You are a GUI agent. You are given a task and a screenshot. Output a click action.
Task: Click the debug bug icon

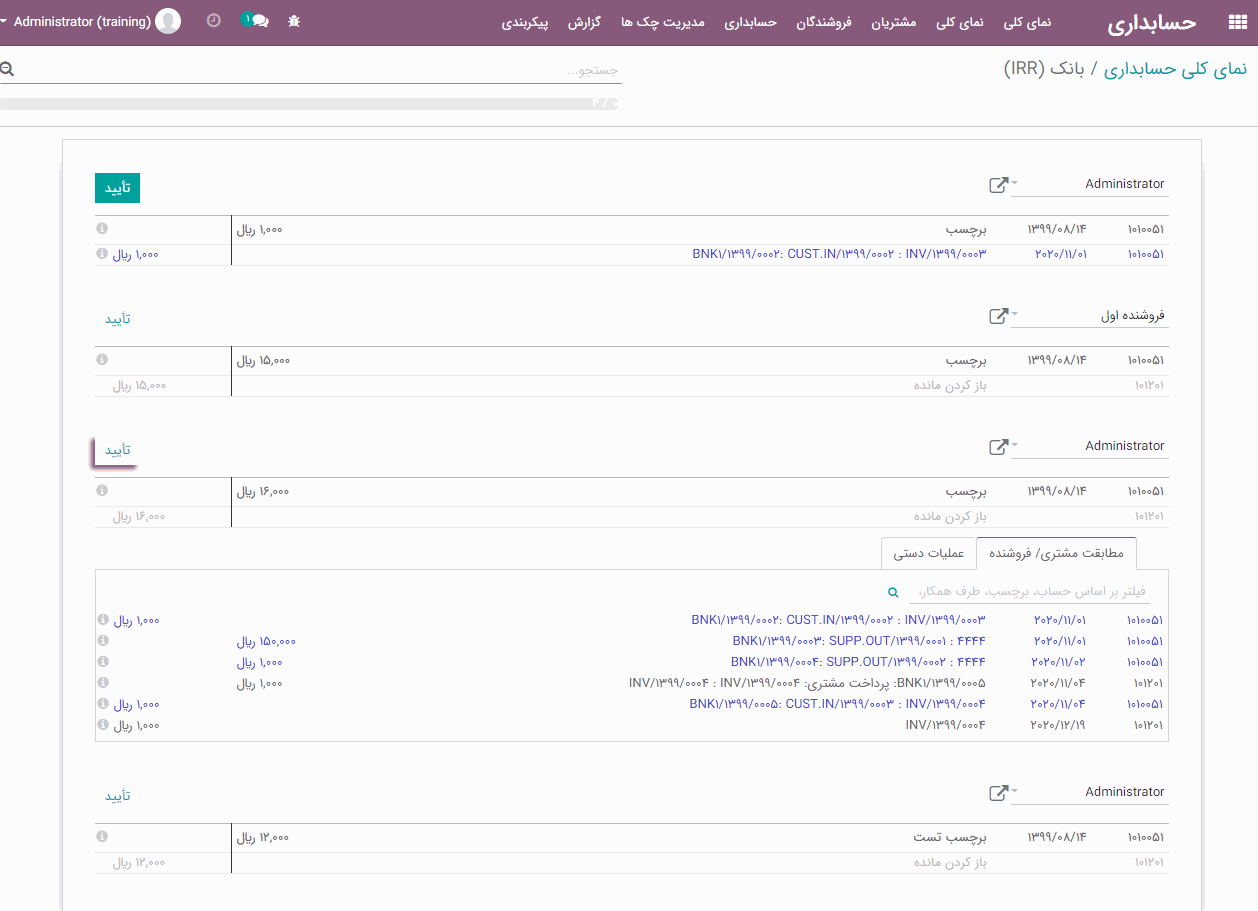coord(294,21)
